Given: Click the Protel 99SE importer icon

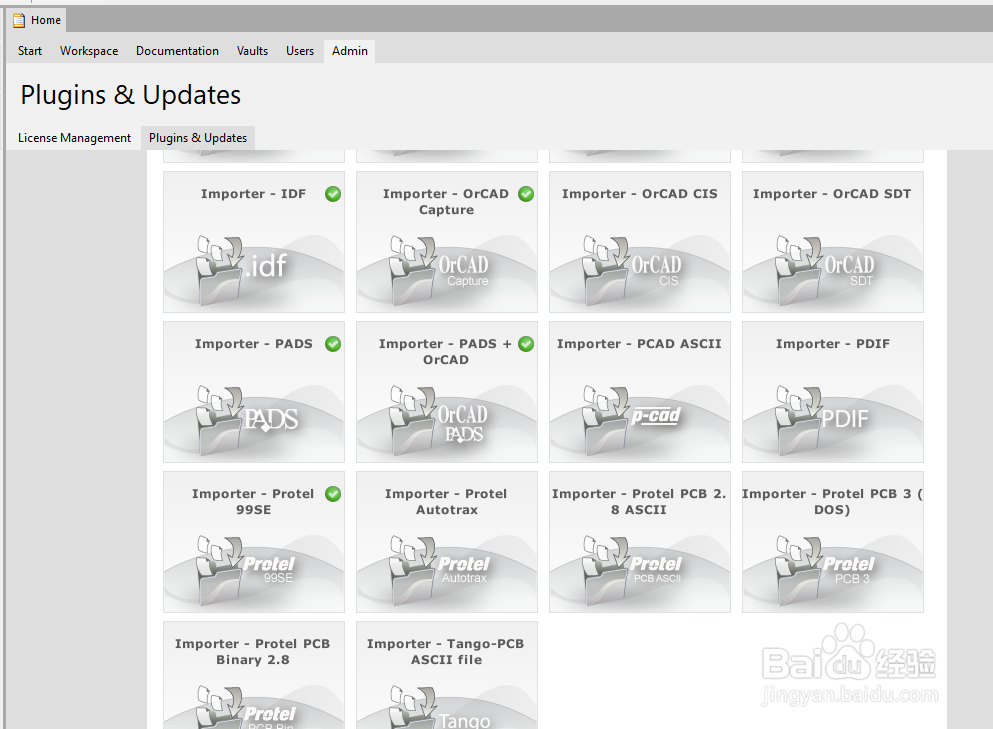Looking at the screenshot, I should (x=246, y=569).
